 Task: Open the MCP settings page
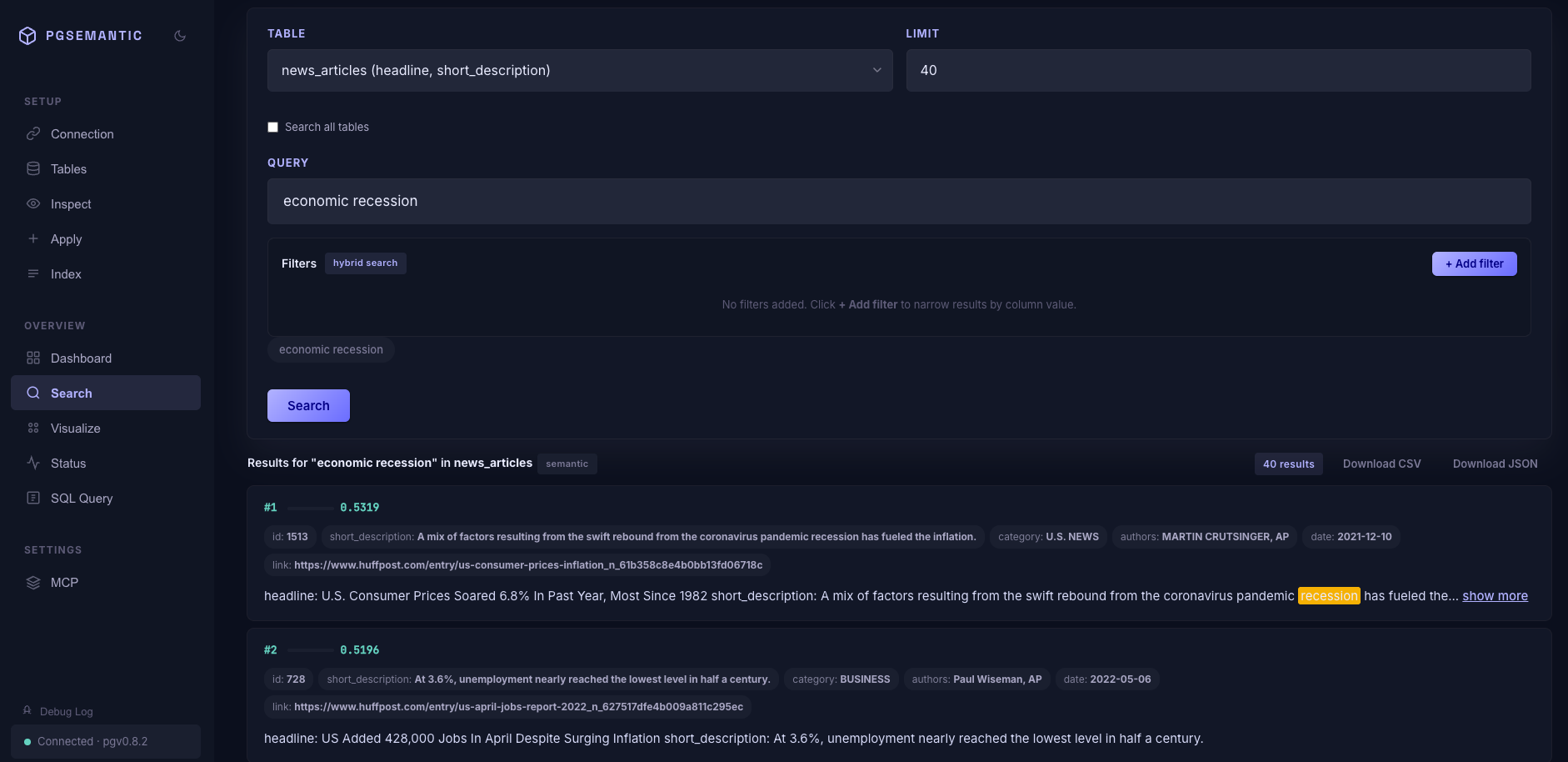pyautogui.click(x=63, y=582)
